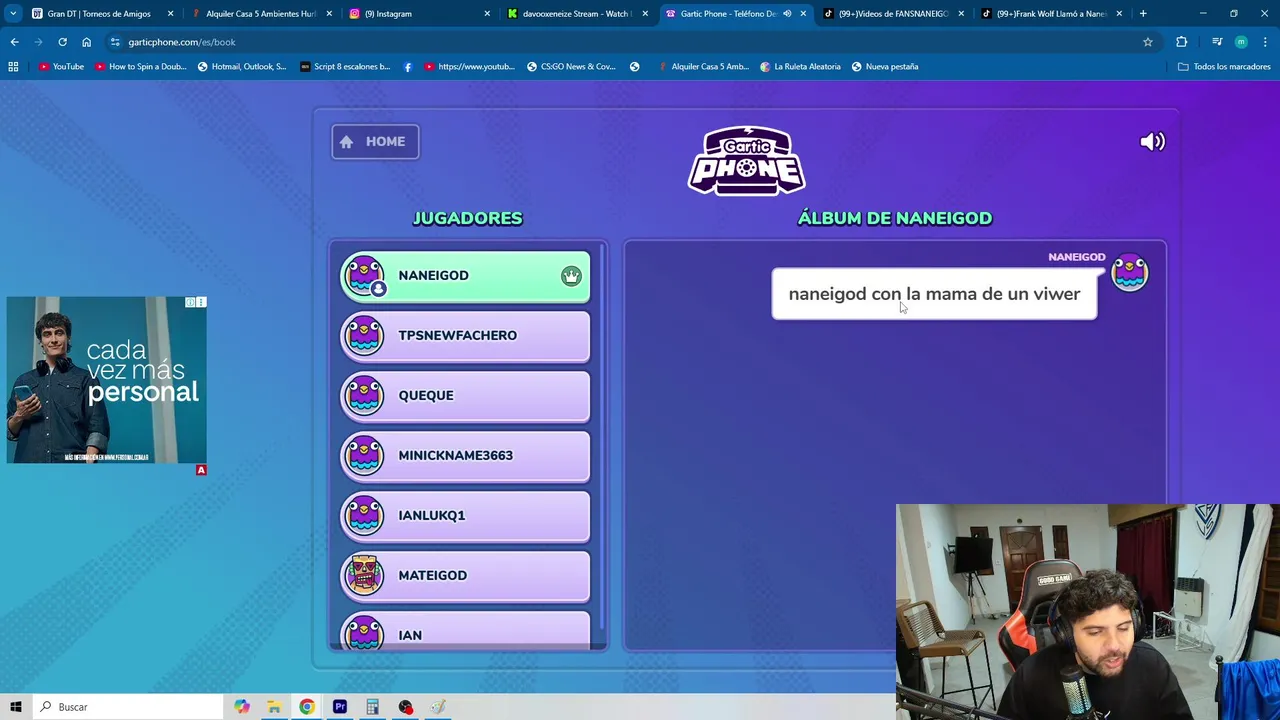Click QUEQUE's avatar icon

[x=364, y=395]
